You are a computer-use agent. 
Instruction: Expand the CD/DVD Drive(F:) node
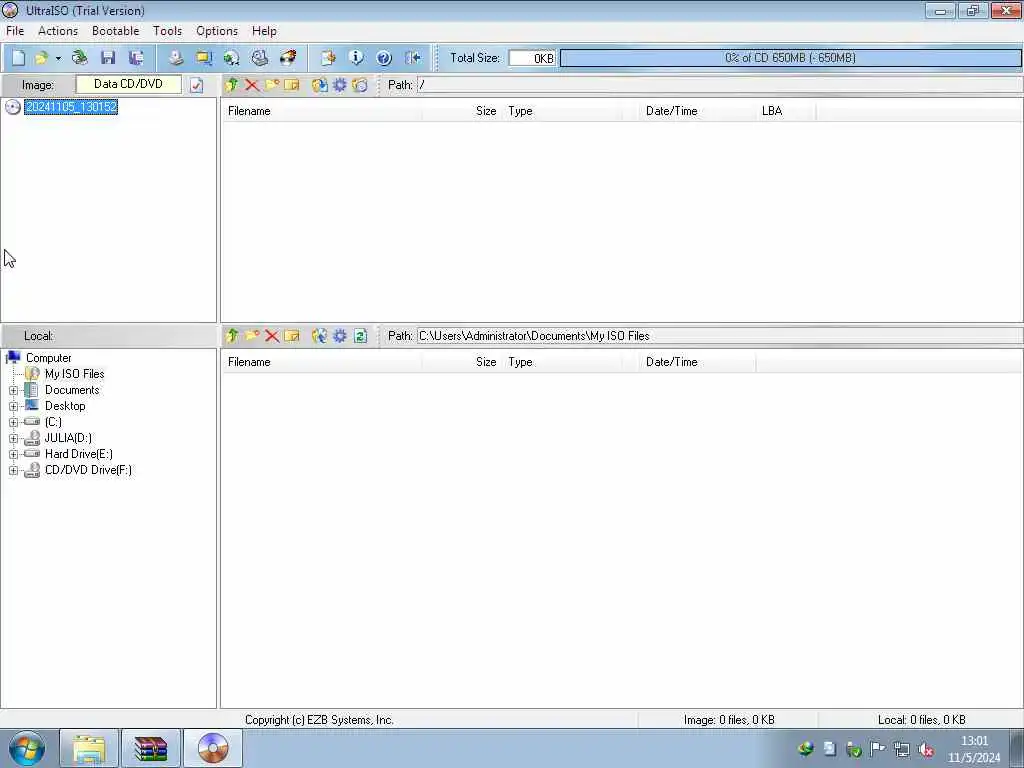13,470
